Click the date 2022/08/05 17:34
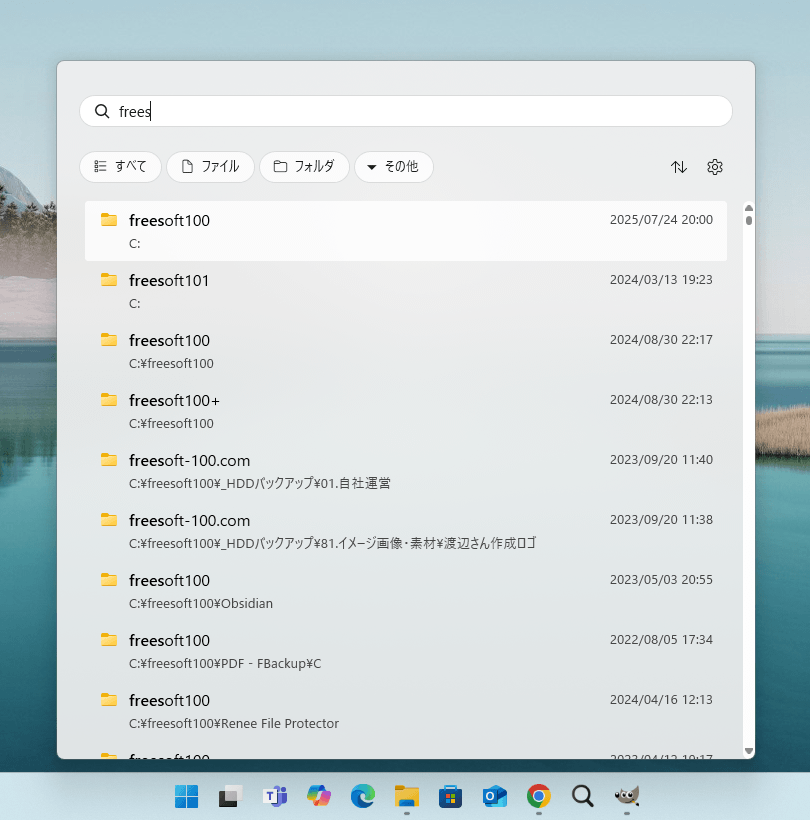This screenshot has width=810, height=820. [661, 640]
